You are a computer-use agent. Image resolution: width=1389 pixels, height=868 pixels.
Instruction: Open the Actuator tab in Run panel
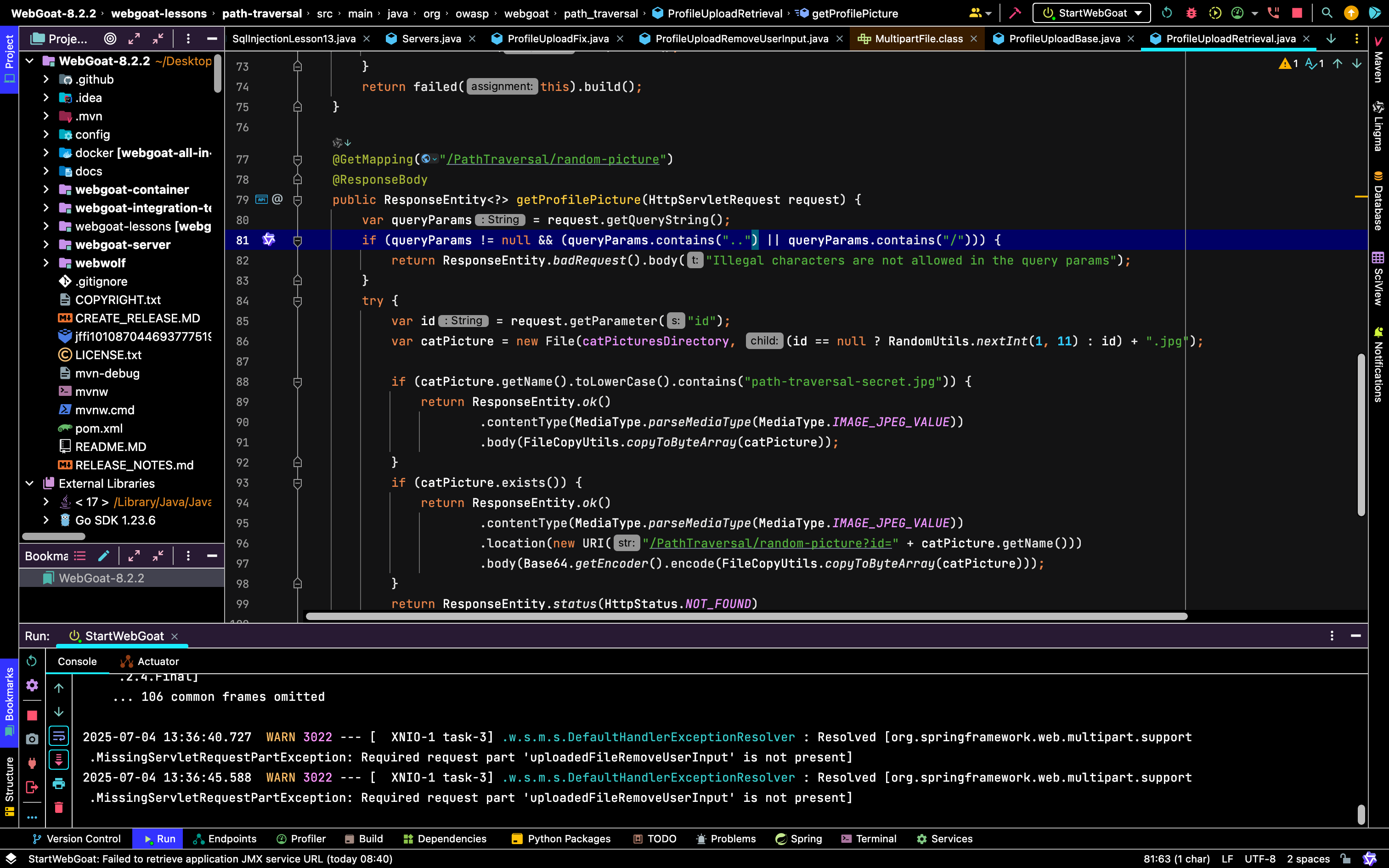[x=150, y=661]
